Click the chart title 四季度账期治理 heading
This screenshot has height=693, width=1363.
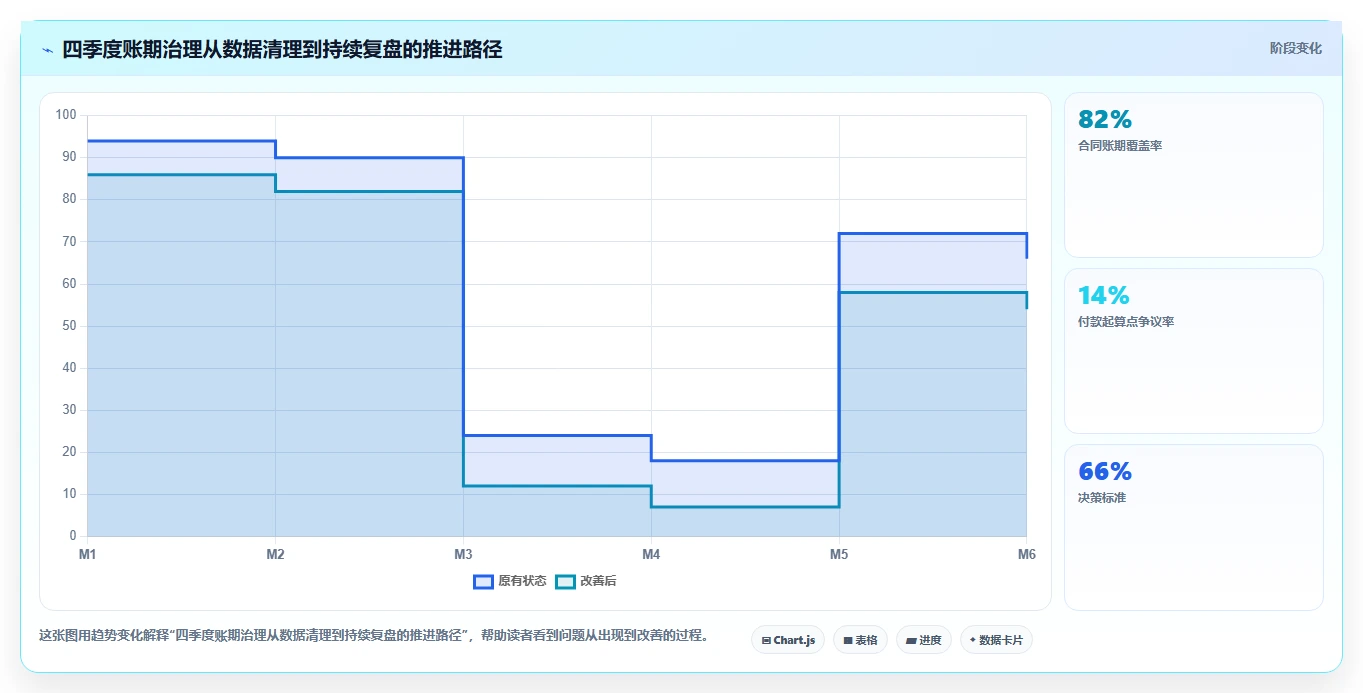tap(282, 50)
